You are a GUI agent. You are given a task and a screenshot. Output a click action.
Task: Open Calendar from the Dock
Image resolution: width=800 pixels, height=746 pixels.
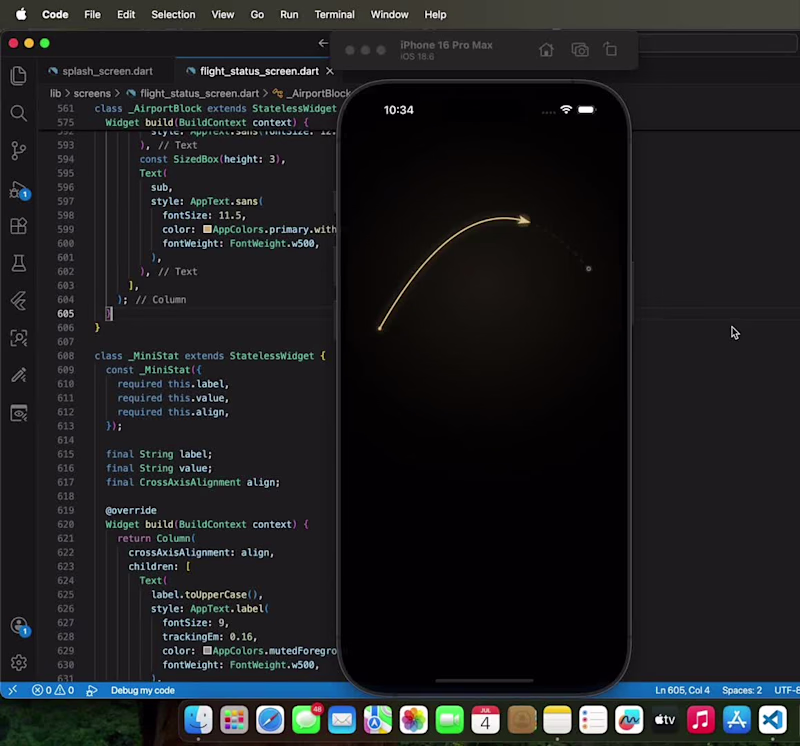[x=485, y=719]
